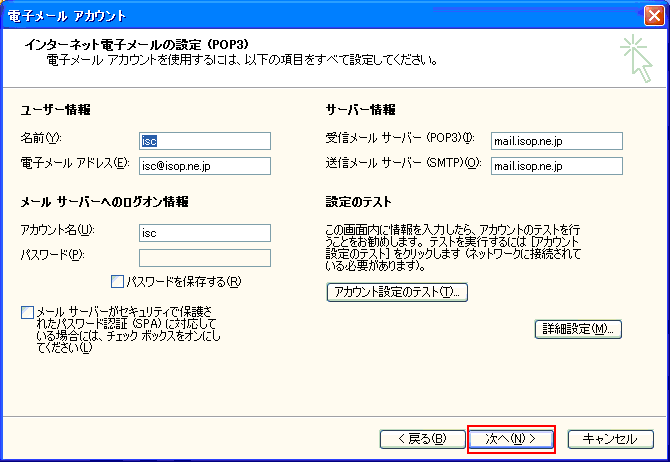
Task: Click the インターネット電子メールの設定 (POP3) title
Action: tap(136, 44)
